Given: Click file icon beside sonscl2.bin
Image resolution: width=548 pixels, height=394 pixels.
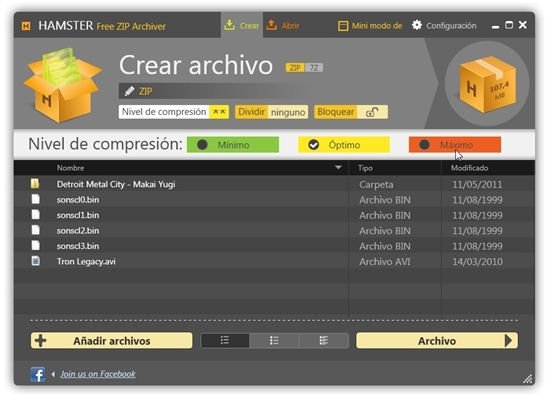Looking at the screenshot, I should coord(35,230).
